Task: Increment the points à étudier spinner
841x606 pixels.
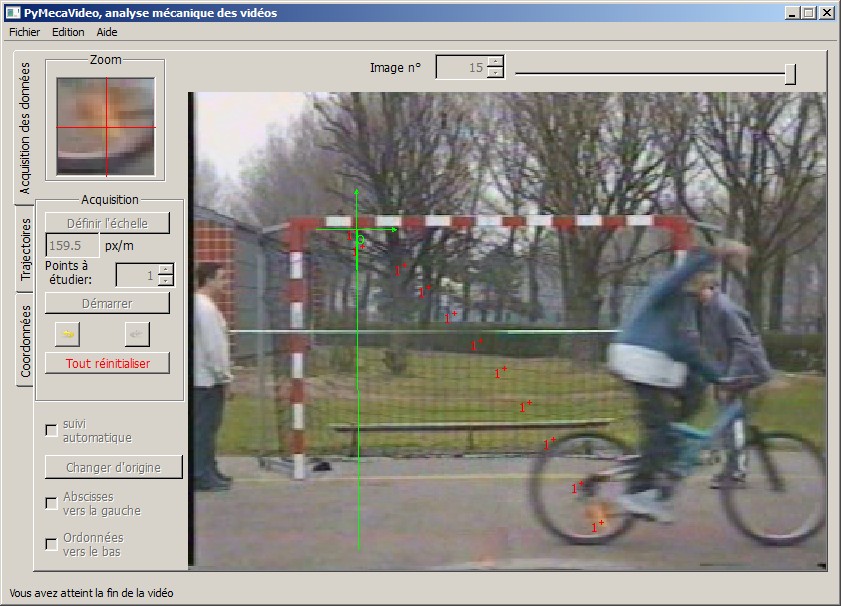Action: tap(166, 269)
